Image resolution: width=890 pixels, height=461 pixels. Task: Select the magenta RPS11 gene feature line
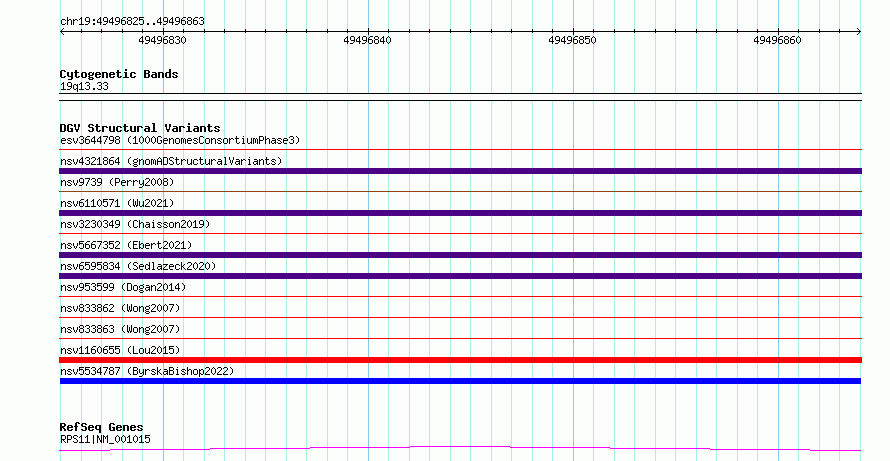460,449
